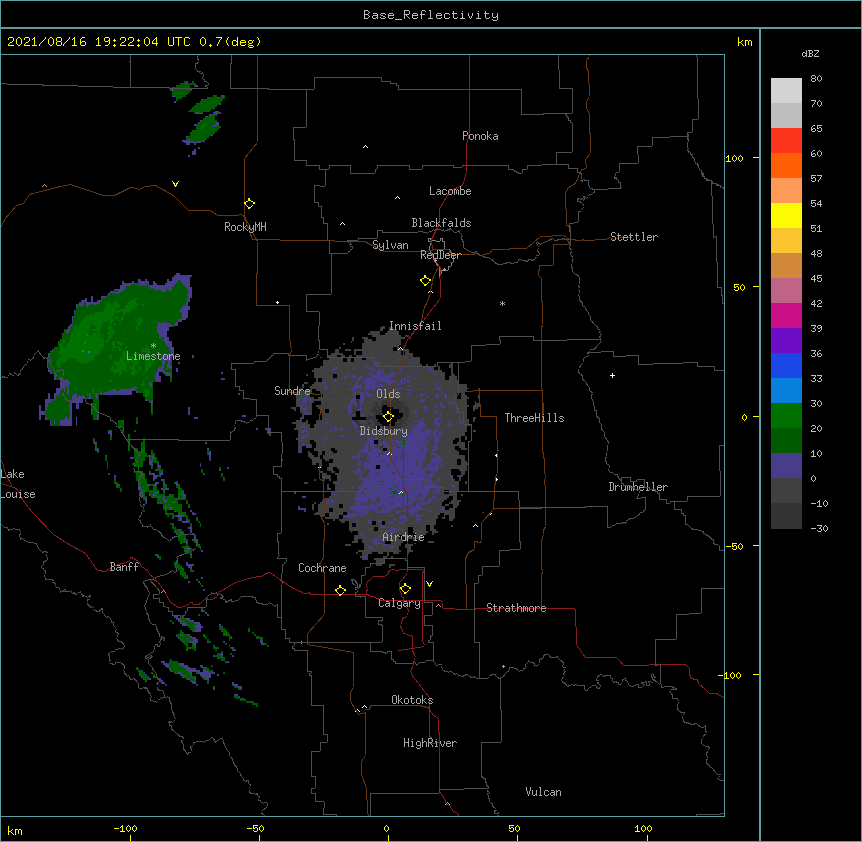This screenshot has height=842, width=862.
Task: Click the yellow v marker east of Calgary diamond
Action: click(x=429, y=584)
